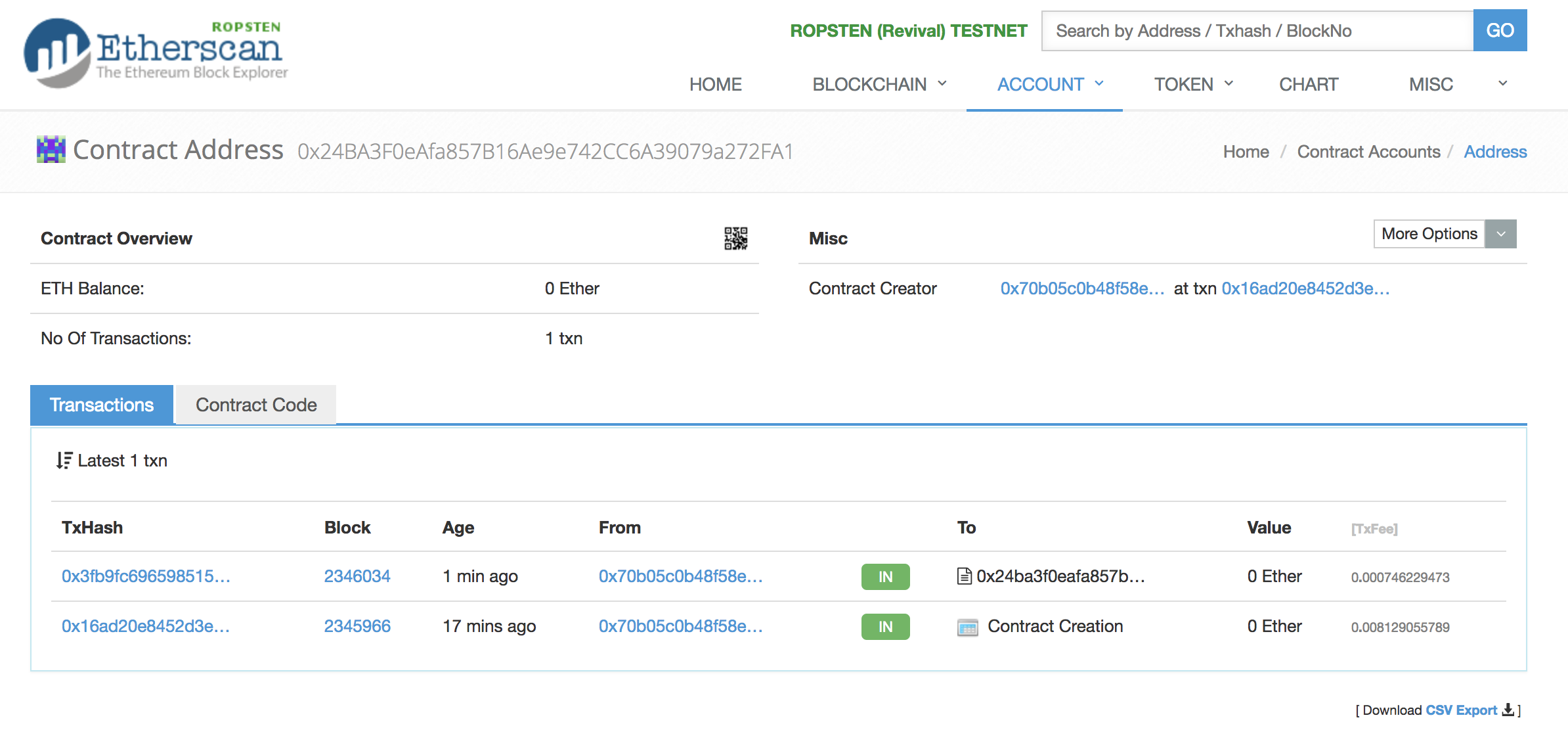Screen dimensions: 1568x749
Task: Open creation txn 0x16ad20e8452d3e... in Misc
Action: click(x=1305, y=288)
